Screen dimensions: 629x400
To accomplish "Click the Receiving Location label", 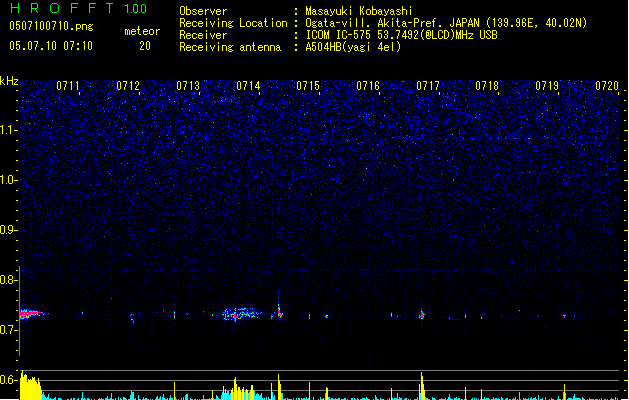I will 233,23.
